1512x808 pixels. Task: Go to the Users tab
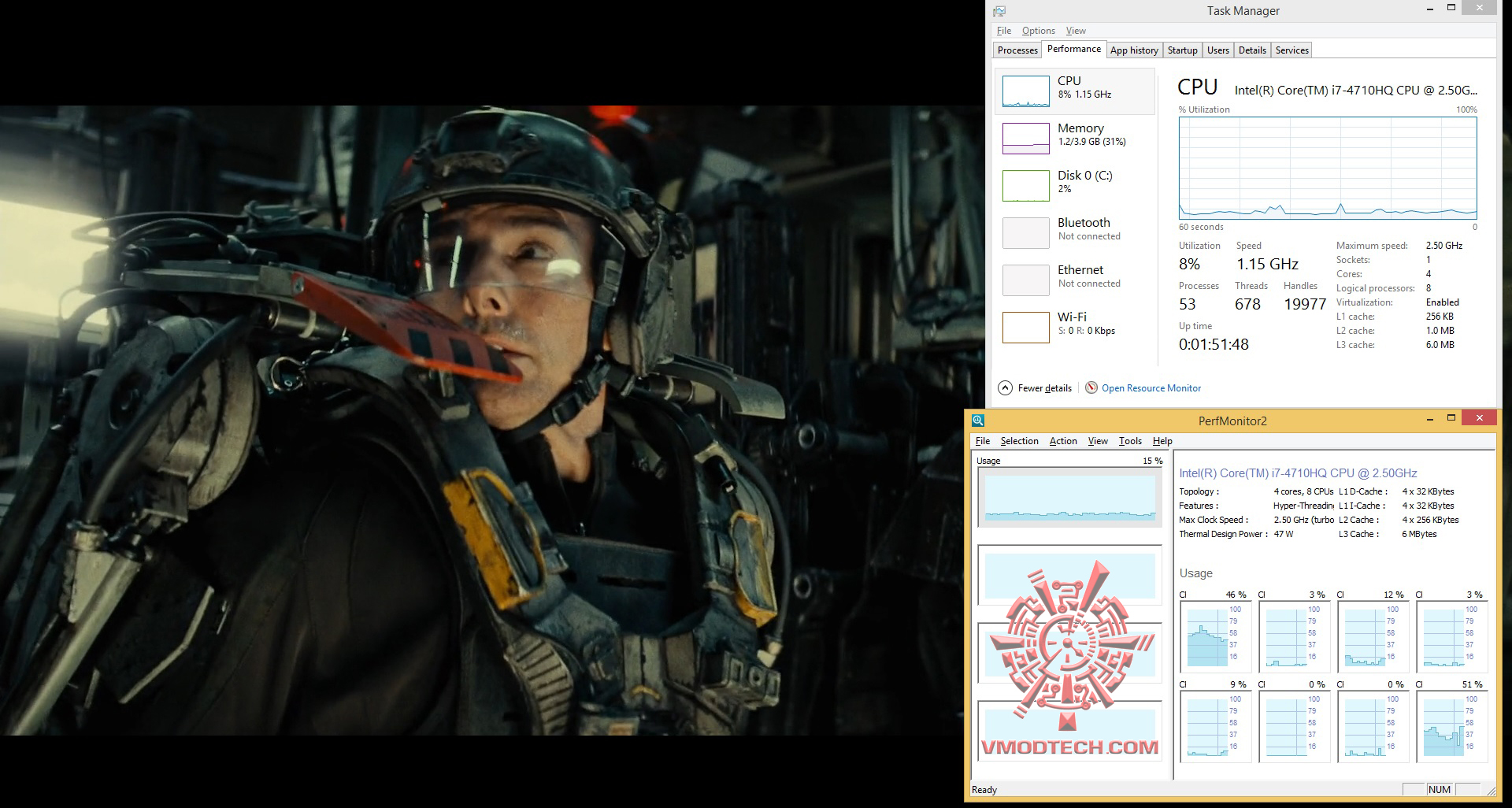click(x=1218, y=50)
